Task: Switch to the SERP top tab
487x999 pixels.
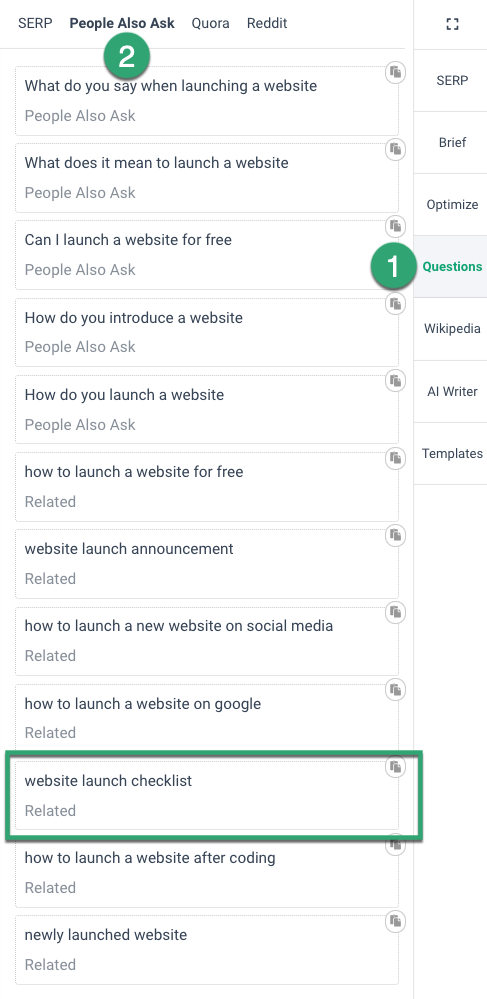Action: pyautogui.click(x=35, y=24)
